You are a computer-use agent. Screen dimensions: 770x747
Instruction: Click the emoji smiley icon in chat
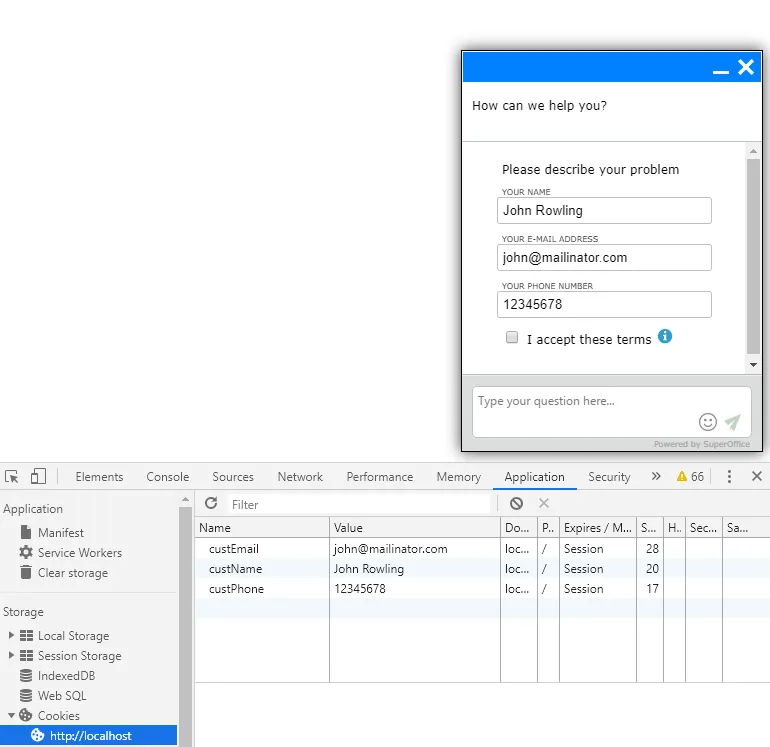708,422
